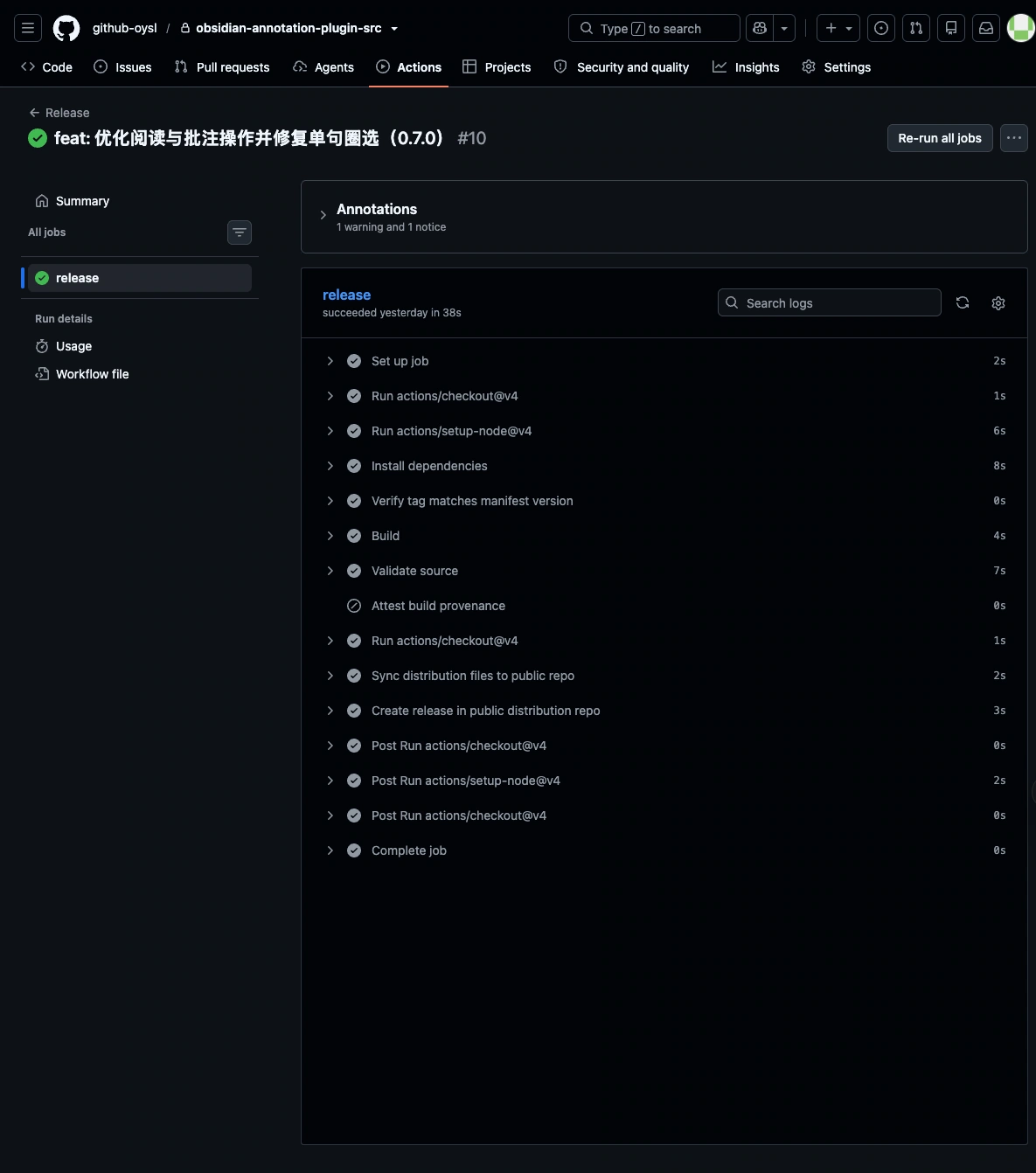Expand Create release in public distribution repo
1036x1173 pixels.
pyautogui.click(x=664, y=711)
